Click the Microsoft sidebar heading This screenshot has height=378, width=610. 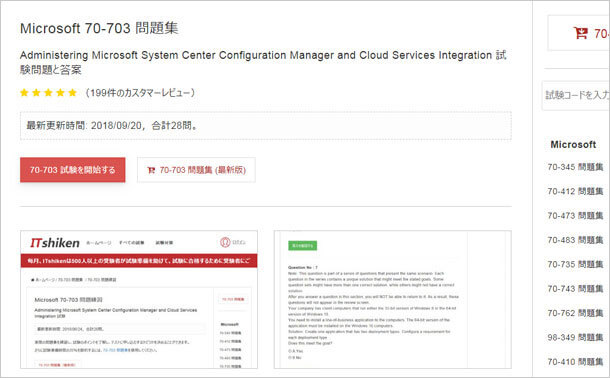573,145
